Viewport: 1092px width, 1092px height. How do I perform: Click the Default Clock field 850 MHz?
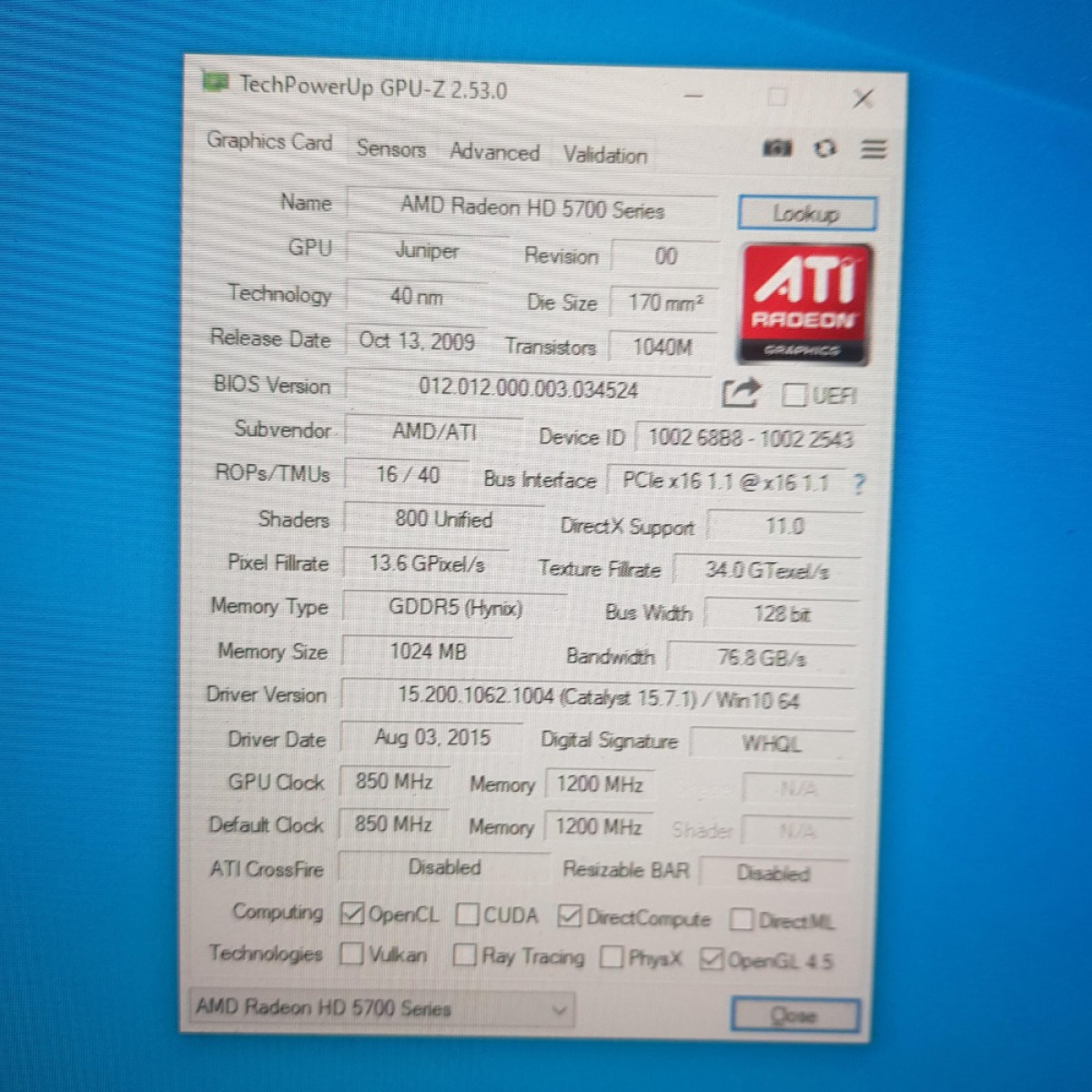coord(393,824)
